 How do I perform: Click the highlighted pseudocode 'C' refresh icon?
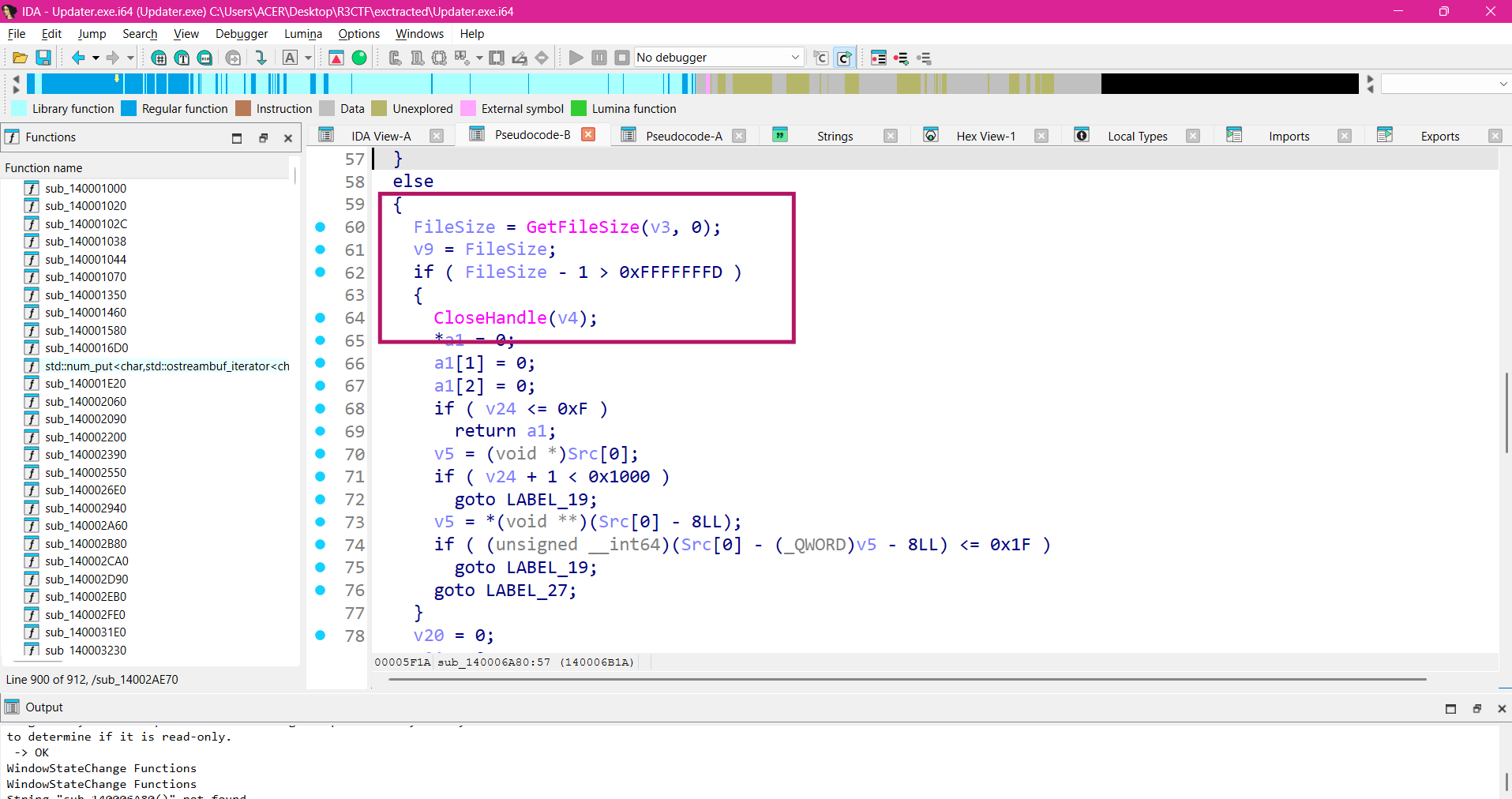pyautogui.click(x=844, y=58)
